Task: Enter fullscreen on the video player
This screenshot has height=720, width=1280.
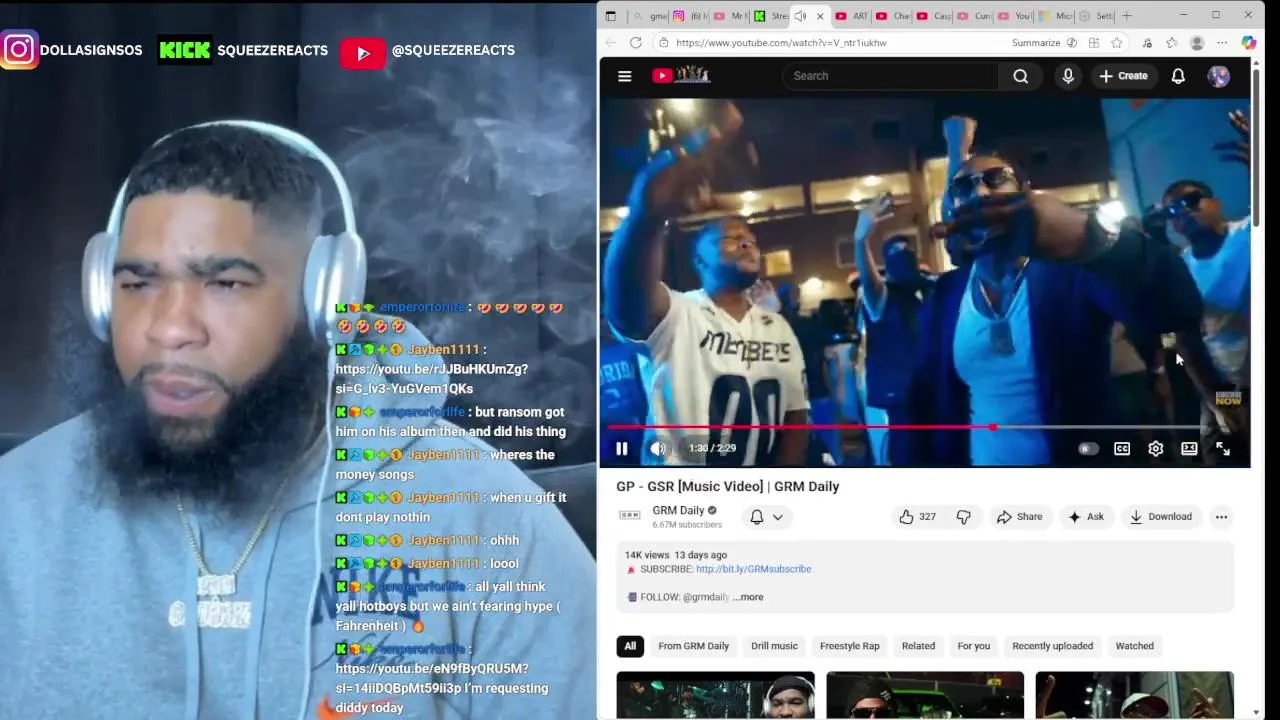Action: click(1222, 449)
